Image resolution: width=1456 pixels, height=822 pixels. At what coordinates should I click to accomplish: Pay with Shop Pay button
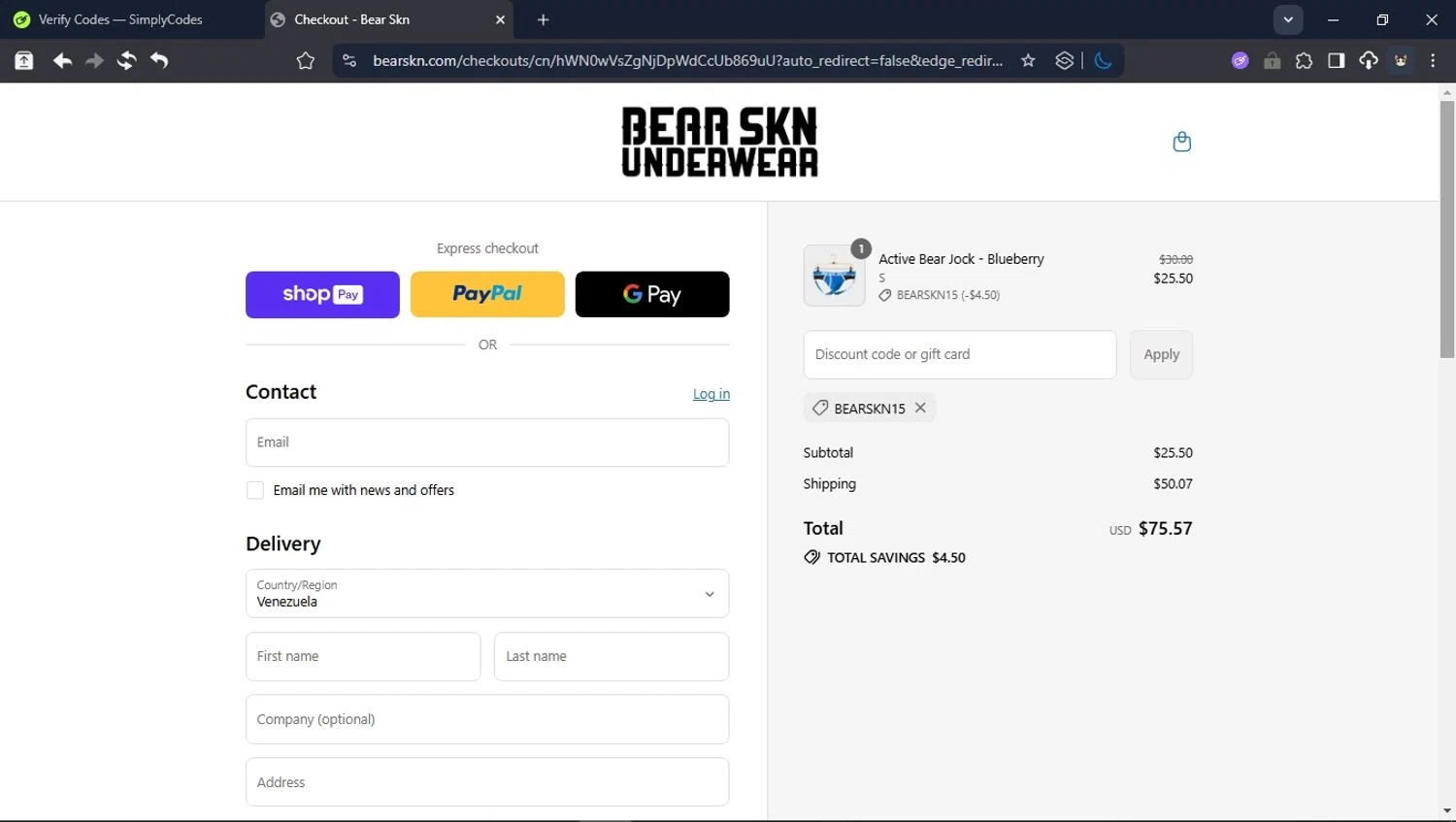[322, 294]
